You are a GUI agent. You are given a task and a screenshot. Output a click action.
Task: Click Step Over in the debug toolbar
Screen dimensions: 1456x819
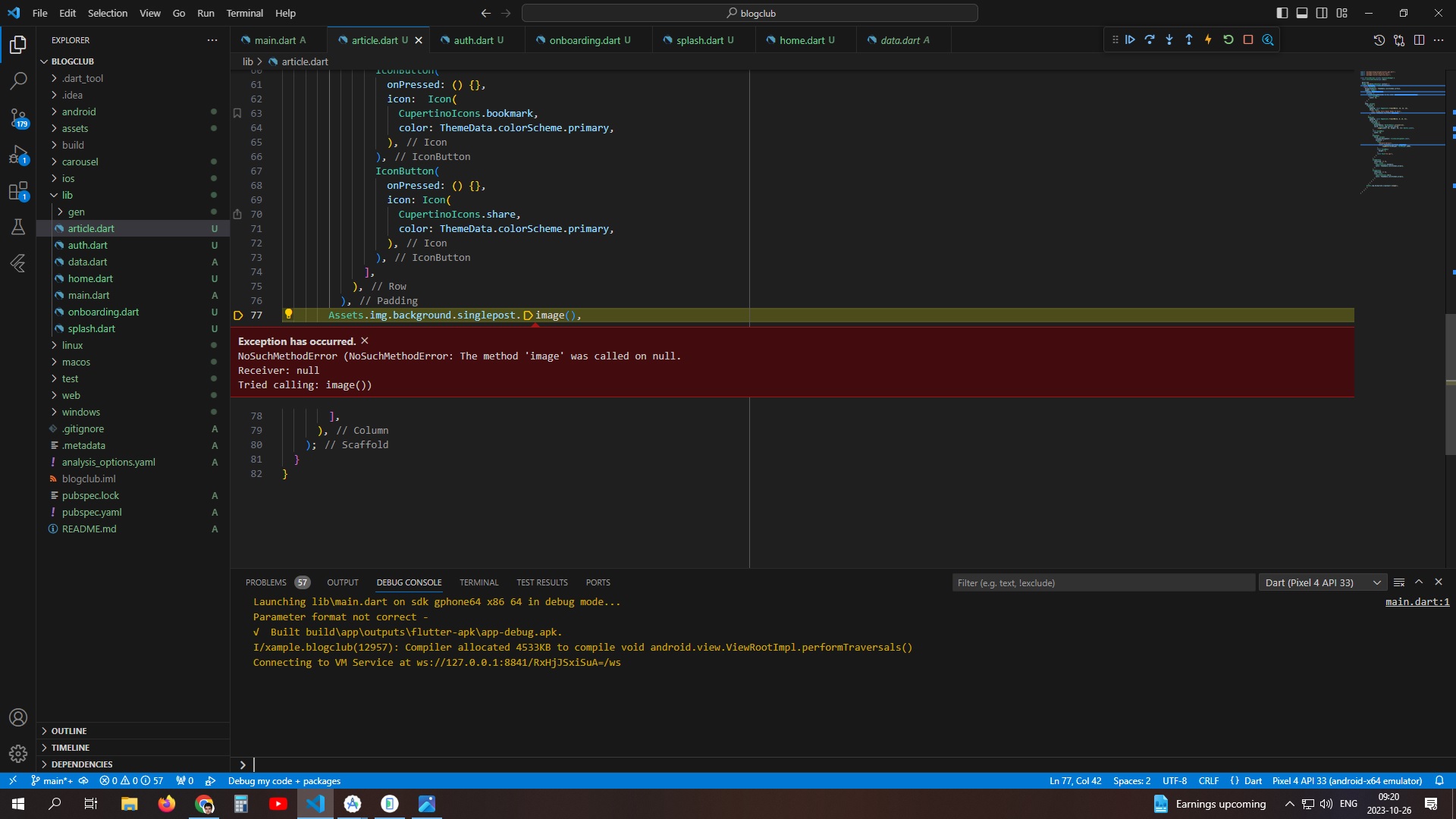1150,40
